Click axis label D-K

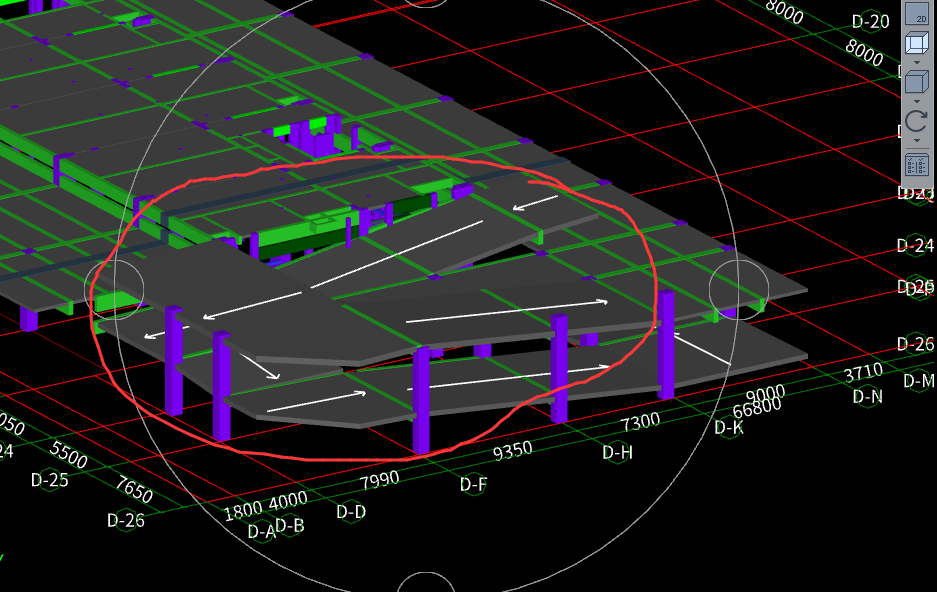pos(729,428)
